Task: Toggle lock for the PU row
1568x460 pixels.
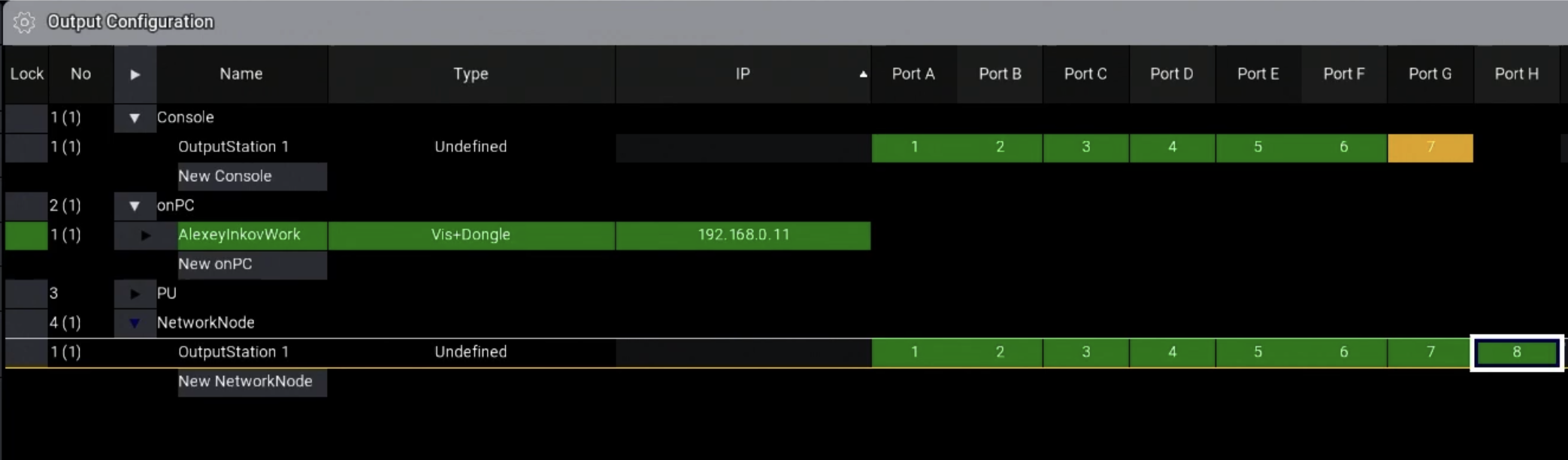Action: (26, 294)
